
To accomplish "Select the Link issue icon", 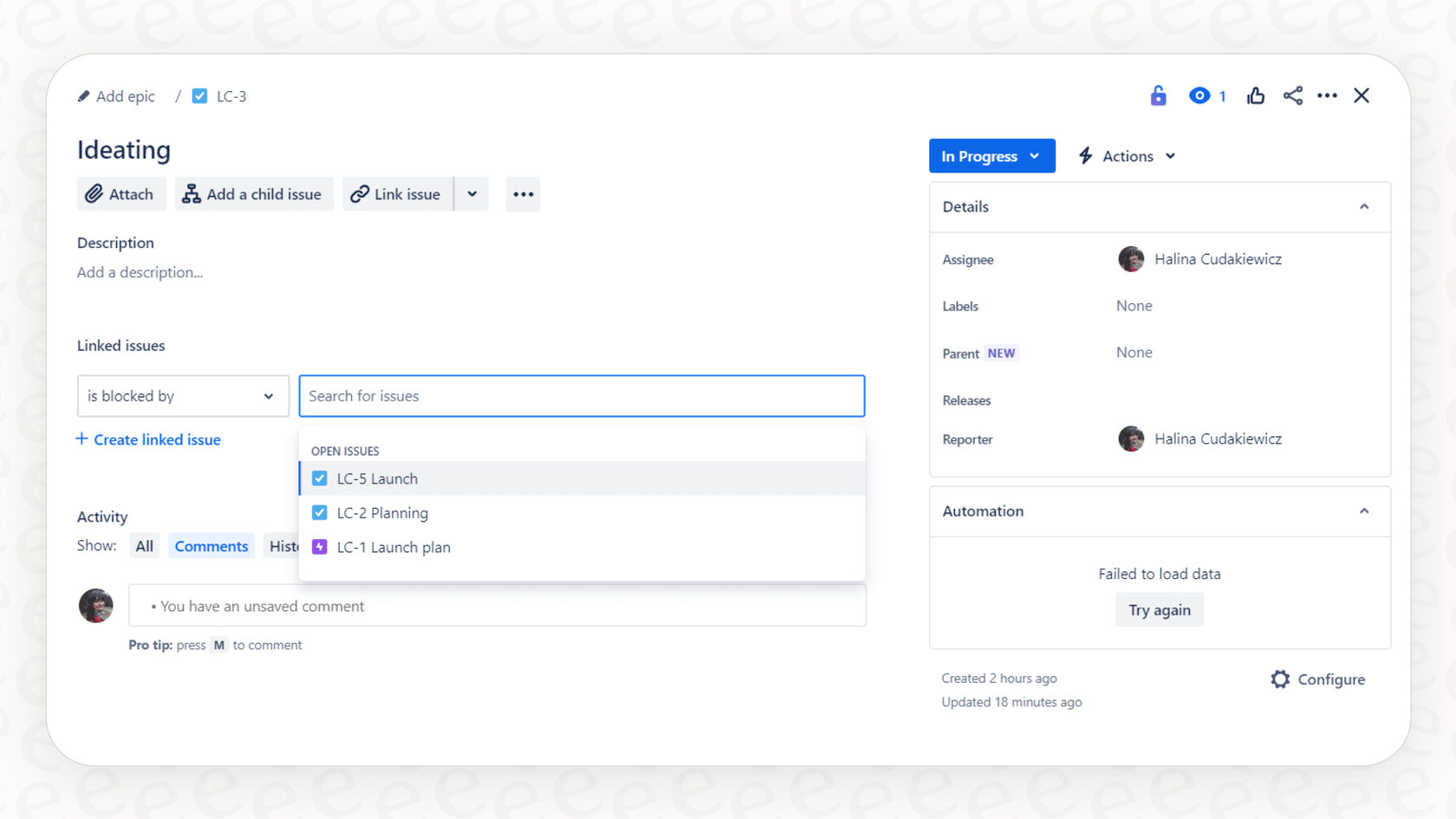I will pos(360,194).
